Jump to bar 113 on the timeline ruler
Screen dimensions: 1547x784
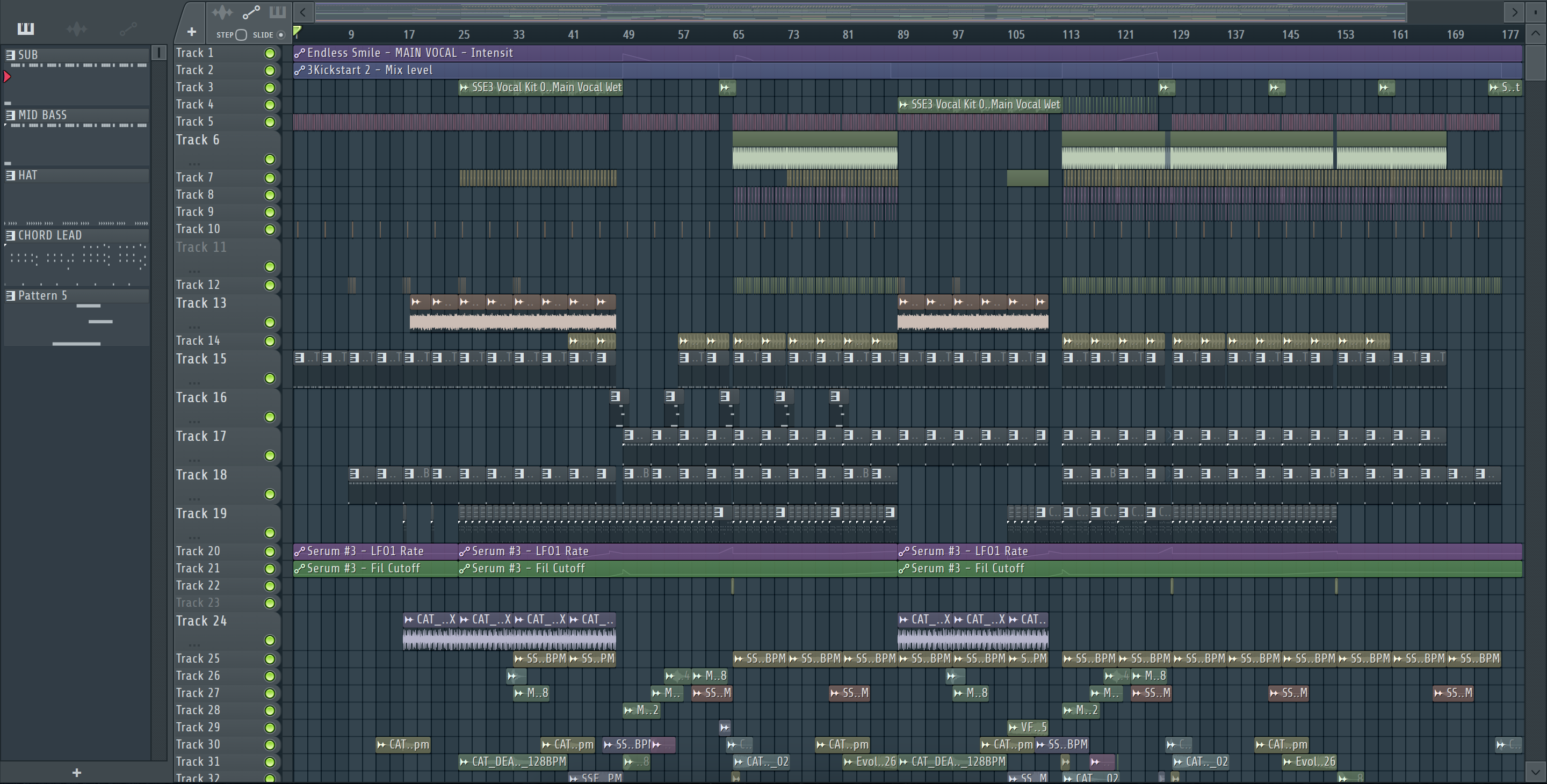(x=1070, y=35)
